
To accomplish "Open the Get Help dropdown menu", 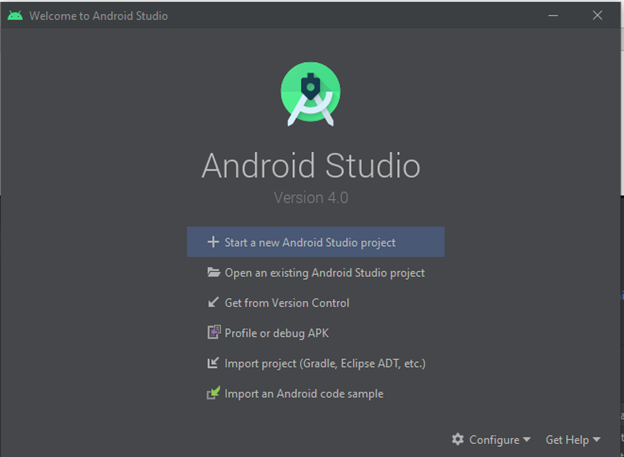I will point(573,439).
